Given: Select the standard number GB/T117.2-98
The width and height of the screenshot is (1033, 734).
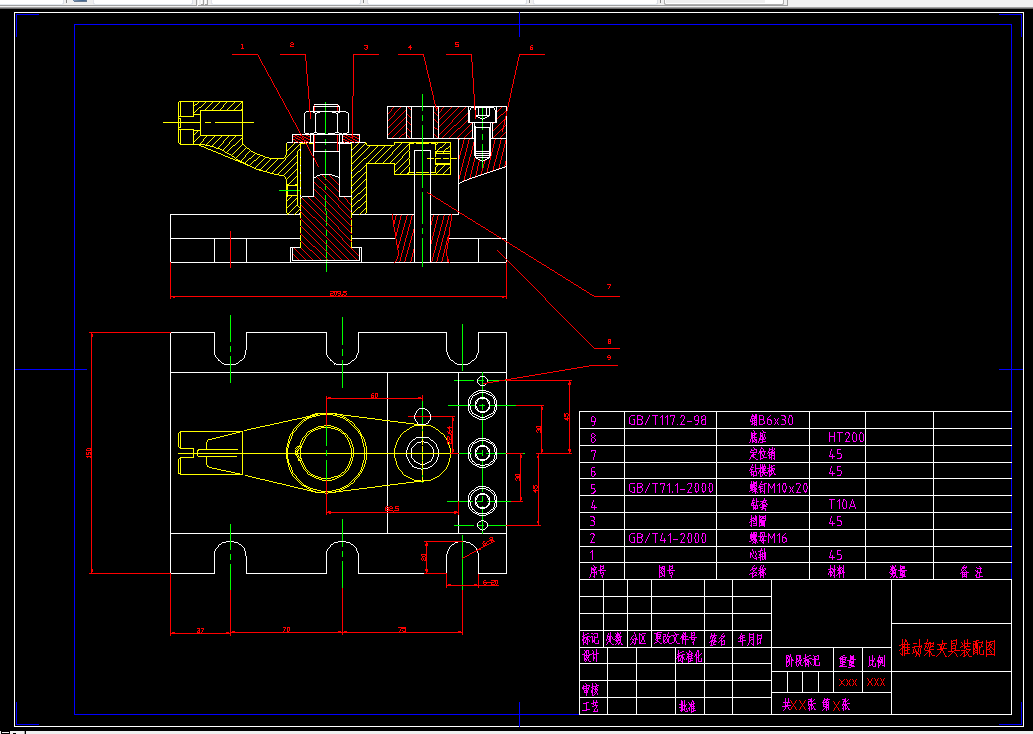Looking at the screenshot, I should [667, 420].
